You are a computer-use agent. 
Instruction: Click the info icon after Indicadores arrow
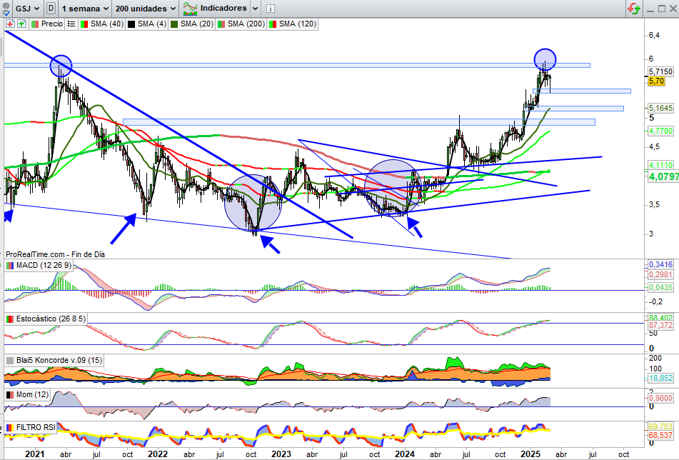[269, 9]
